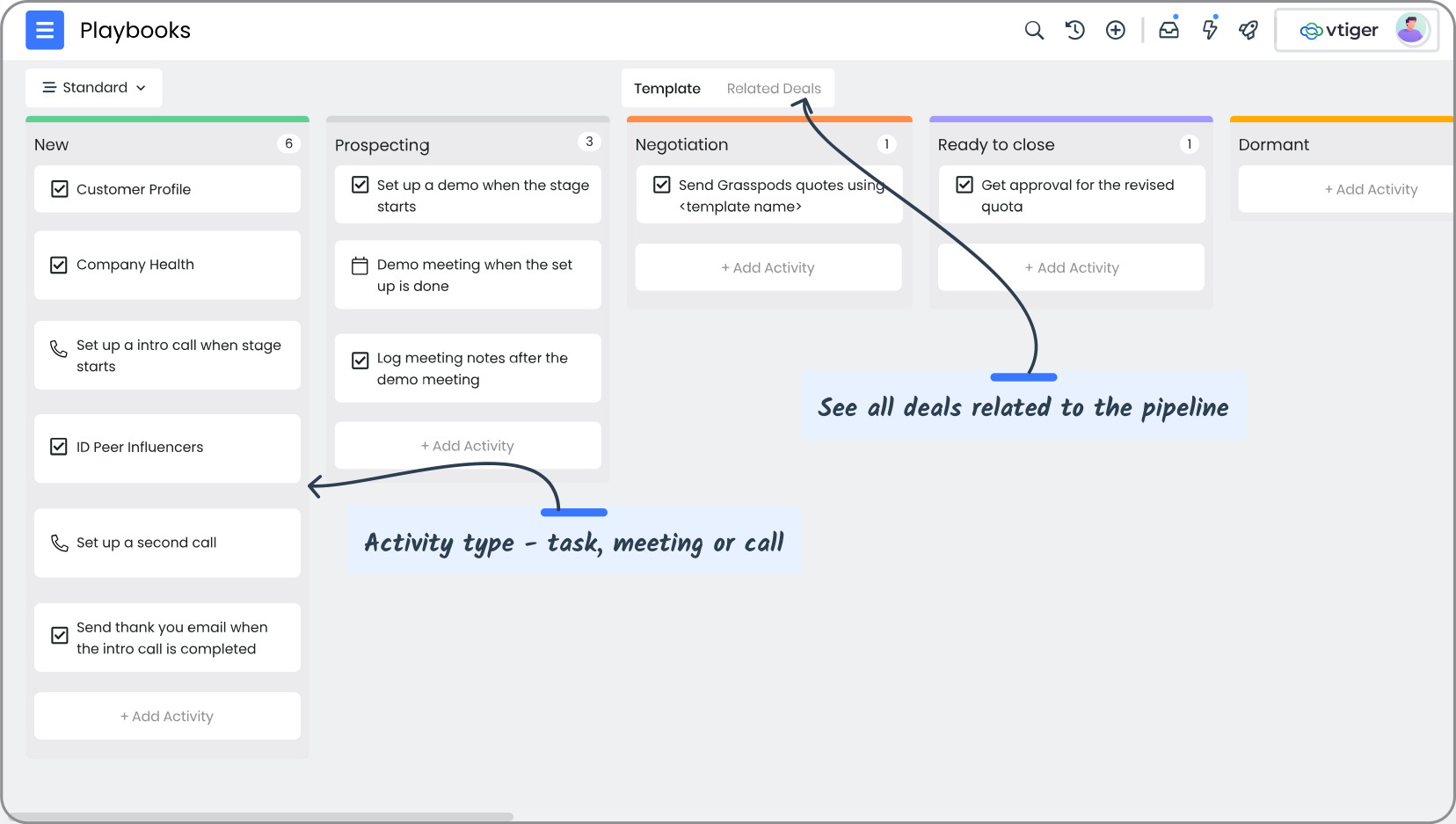Image resolution: width=1456 pixels, height=824 pixels.
Task: Click the Negotiation count badge 1
Action: [x=886, y=144]
